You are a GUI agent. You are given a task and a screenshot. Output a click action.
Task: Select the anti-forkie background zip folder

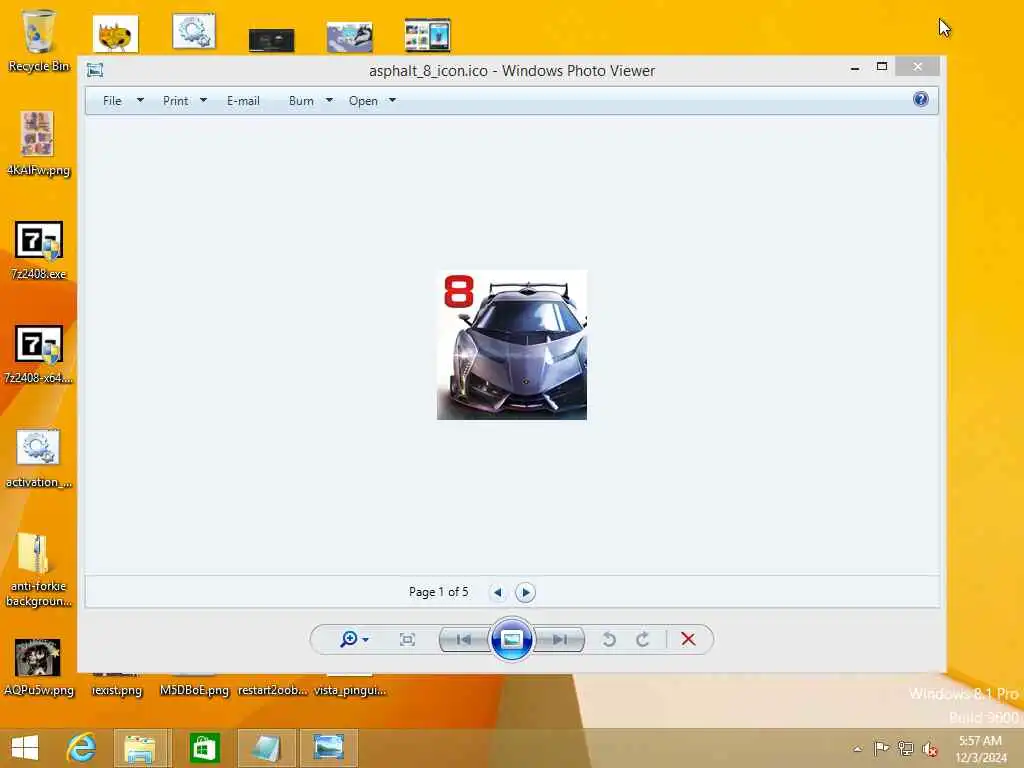coord(39,569)
